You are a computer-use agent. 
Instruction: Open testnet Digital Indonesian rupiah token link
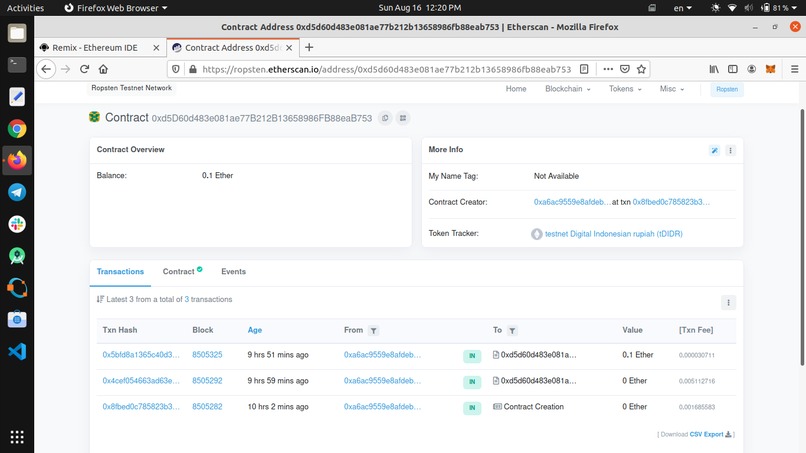[613, 234]
